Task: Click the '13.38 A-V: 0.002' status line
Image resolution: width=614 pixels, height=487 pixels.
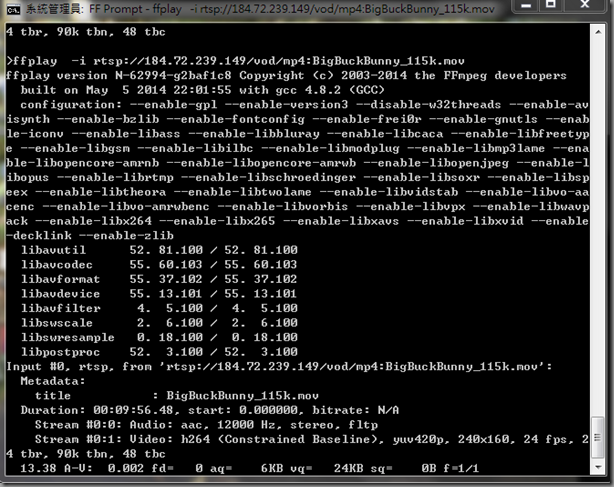Action: pos(250,468)
